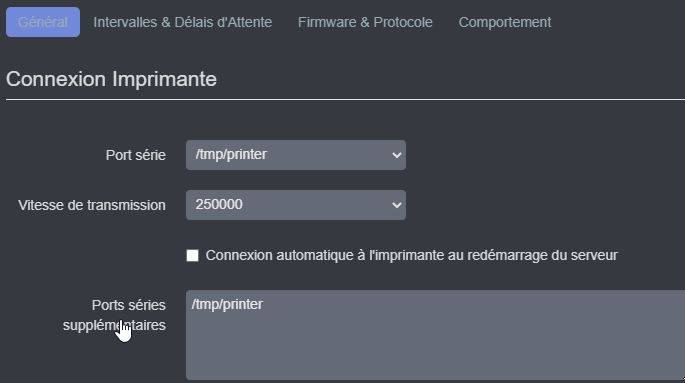Click the "Connexion Imprimante" section heading
This screenshot has width=685, height=383.
tap(111, 79)
